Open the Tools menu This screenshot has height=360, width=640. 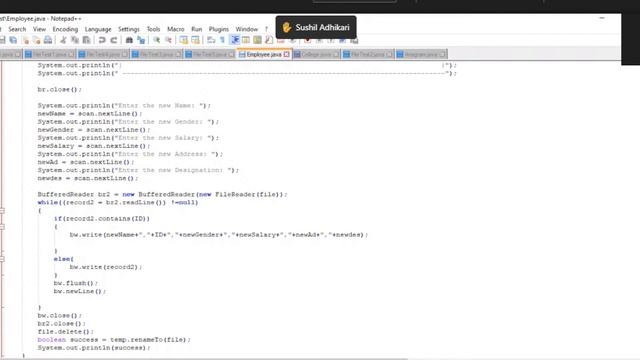click(153, 29)
